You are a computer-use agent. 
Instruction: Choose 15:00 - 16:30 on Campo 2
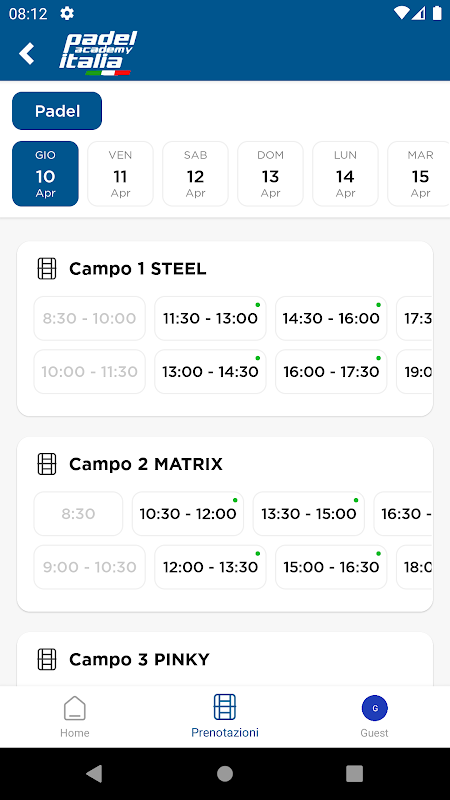[x=331, y=567]
